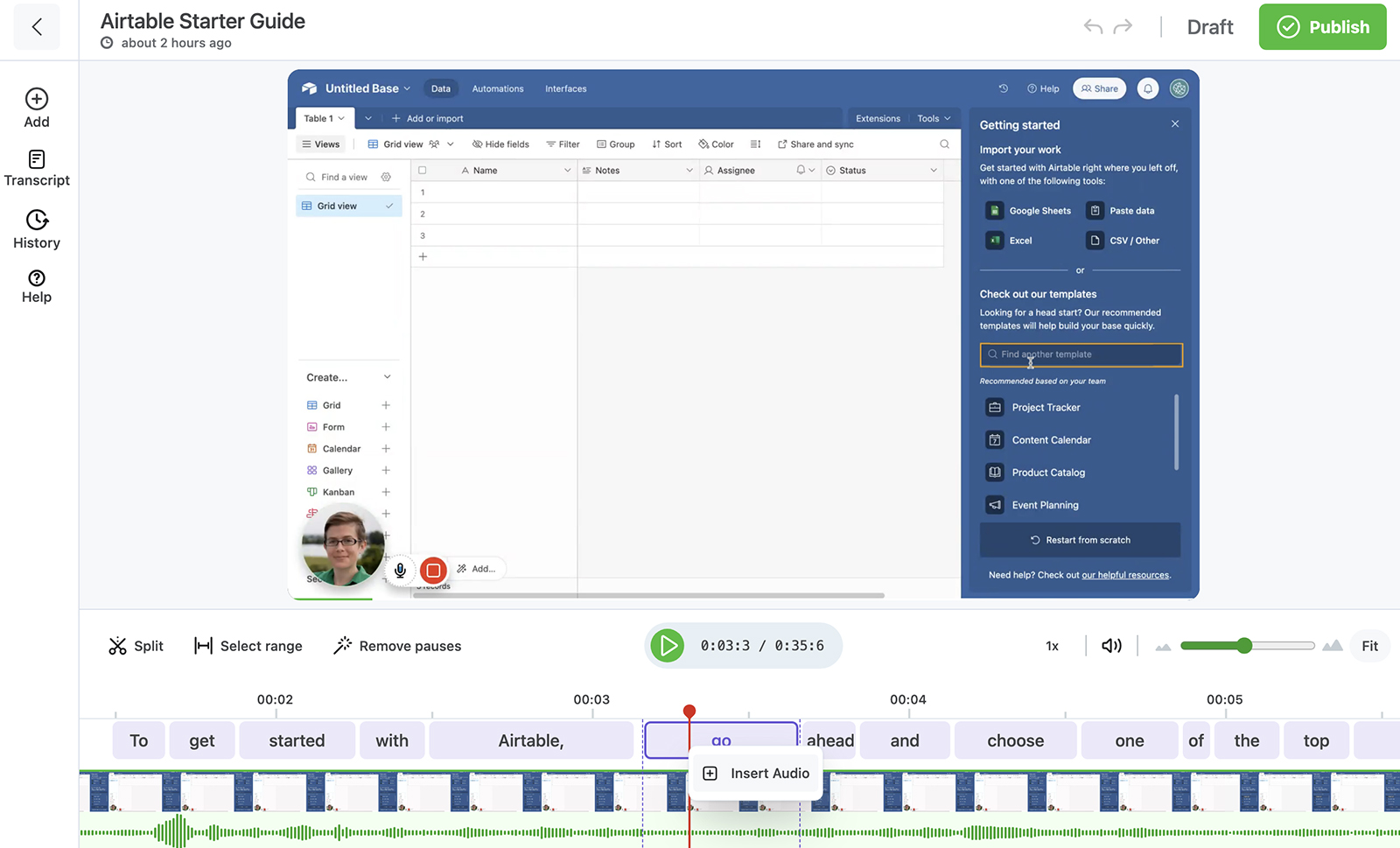
Task: Choose the Project Tracker template
Action: point(1034,408)
